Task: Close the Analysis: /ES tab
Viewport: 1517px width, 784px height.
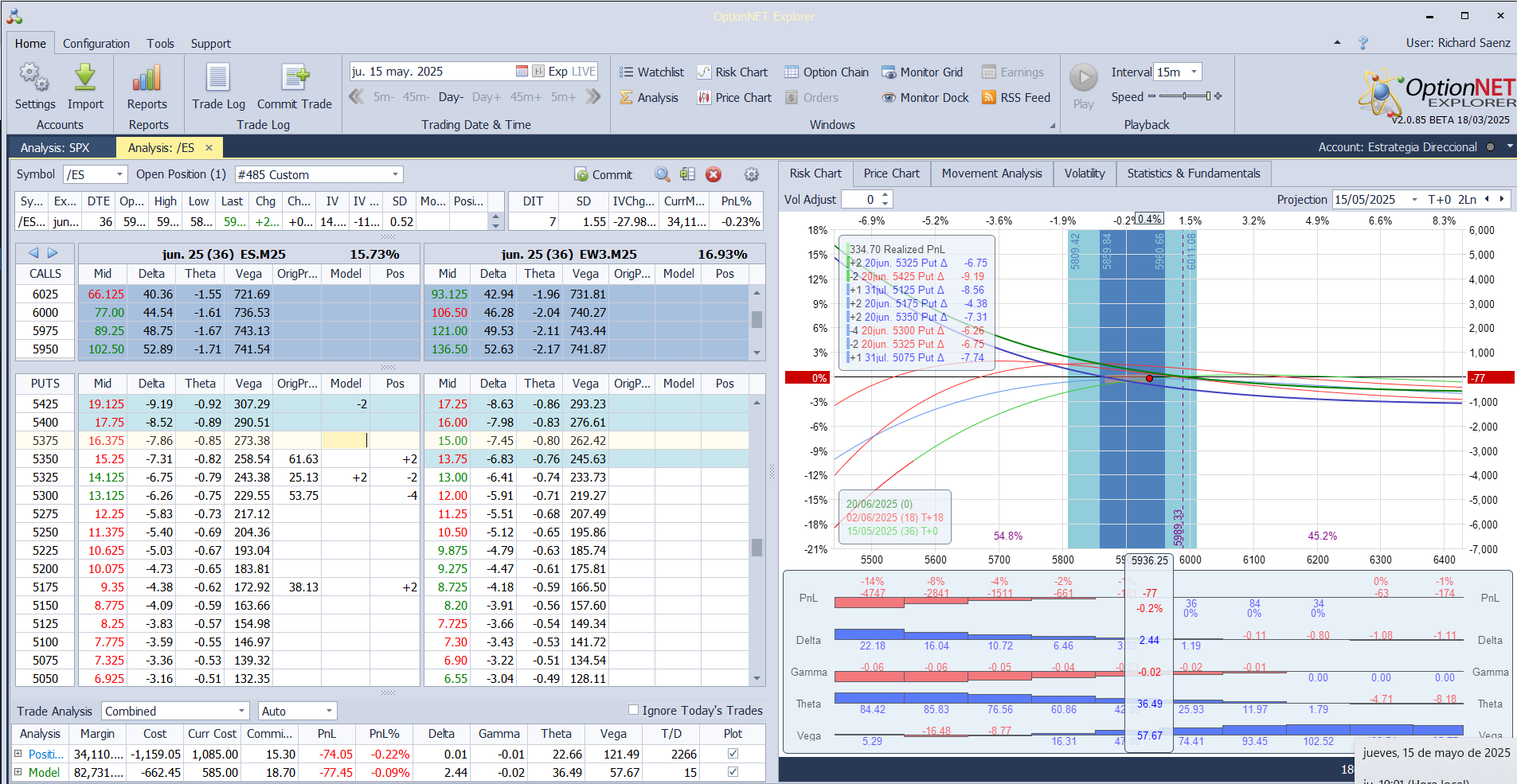Action: [209, 147]
